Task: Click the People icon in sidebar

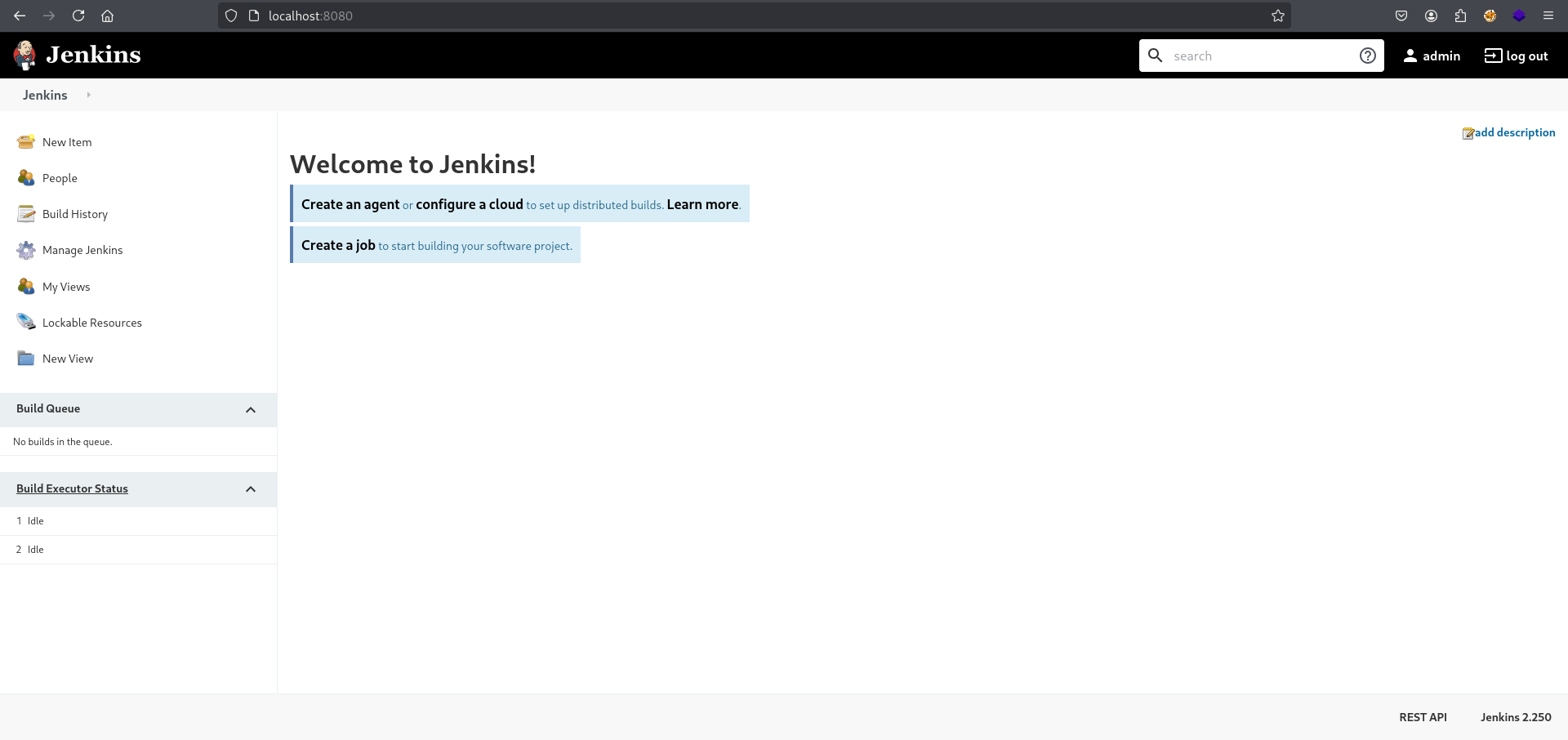Action: pyautogui.click(x=26, y=178)
